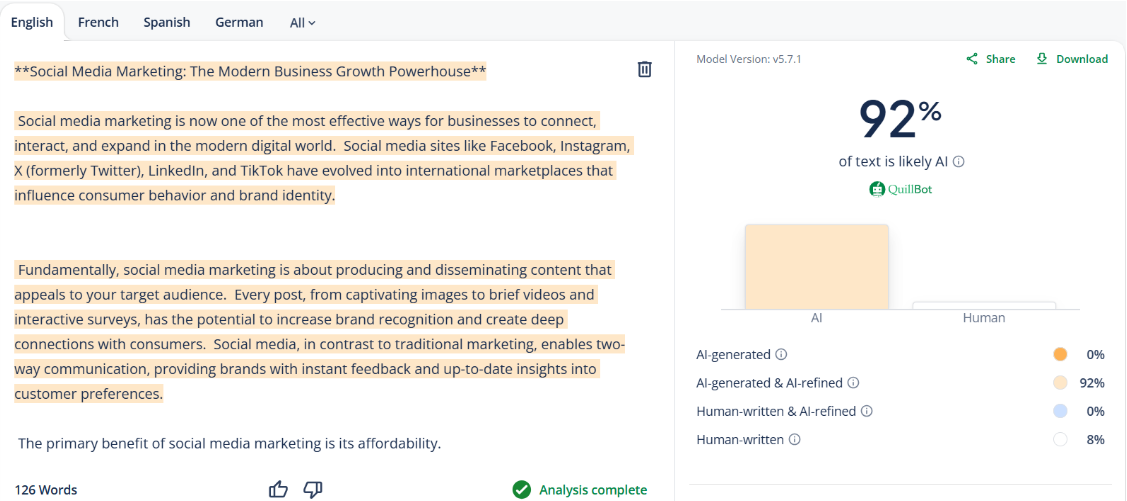Click info icon beside Human-written & AI-refined
Image resolution: width=1127 pixels, height=501 pixels.
pos(867,411)
